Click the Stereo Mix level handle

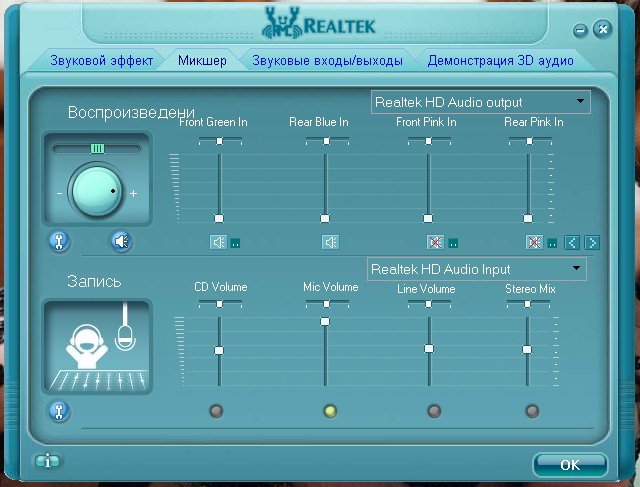(527, 349)
